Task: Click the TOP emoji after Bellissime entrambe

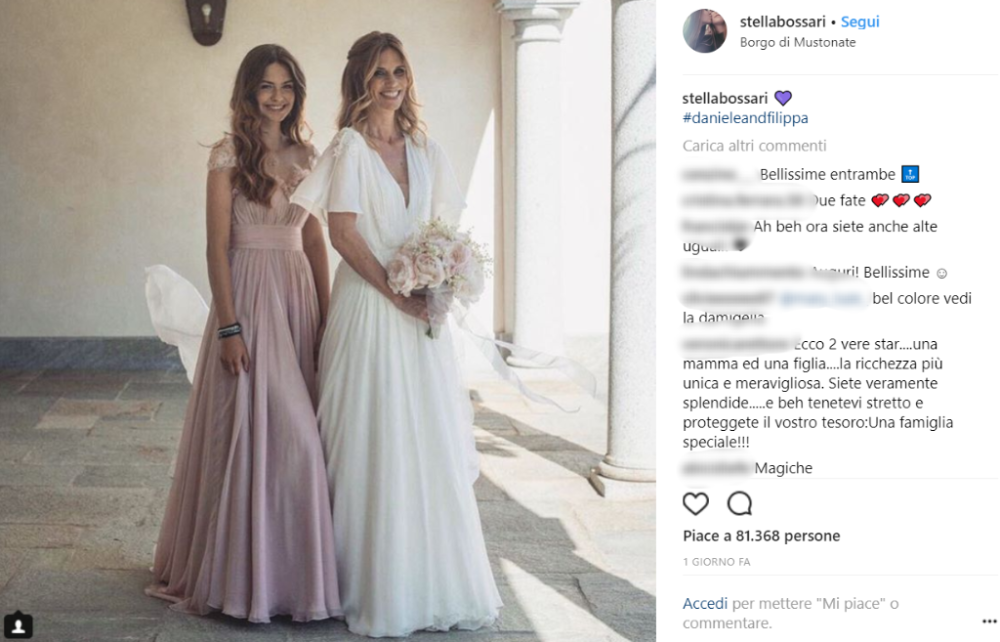Action: pyautogui.click(x=910, y=174)
